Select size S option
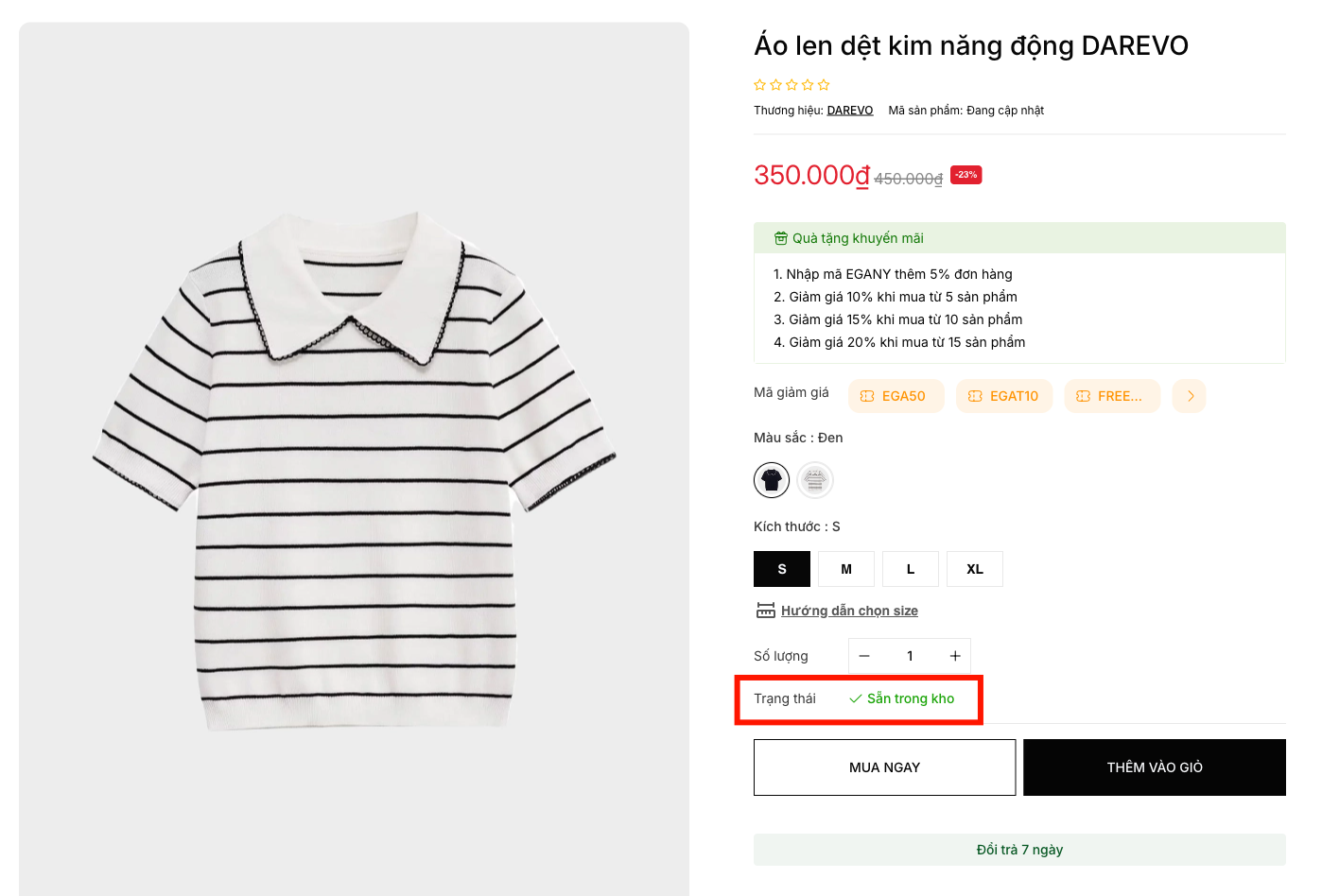This screenshot has height=896, width=1322. coord(782,569)
